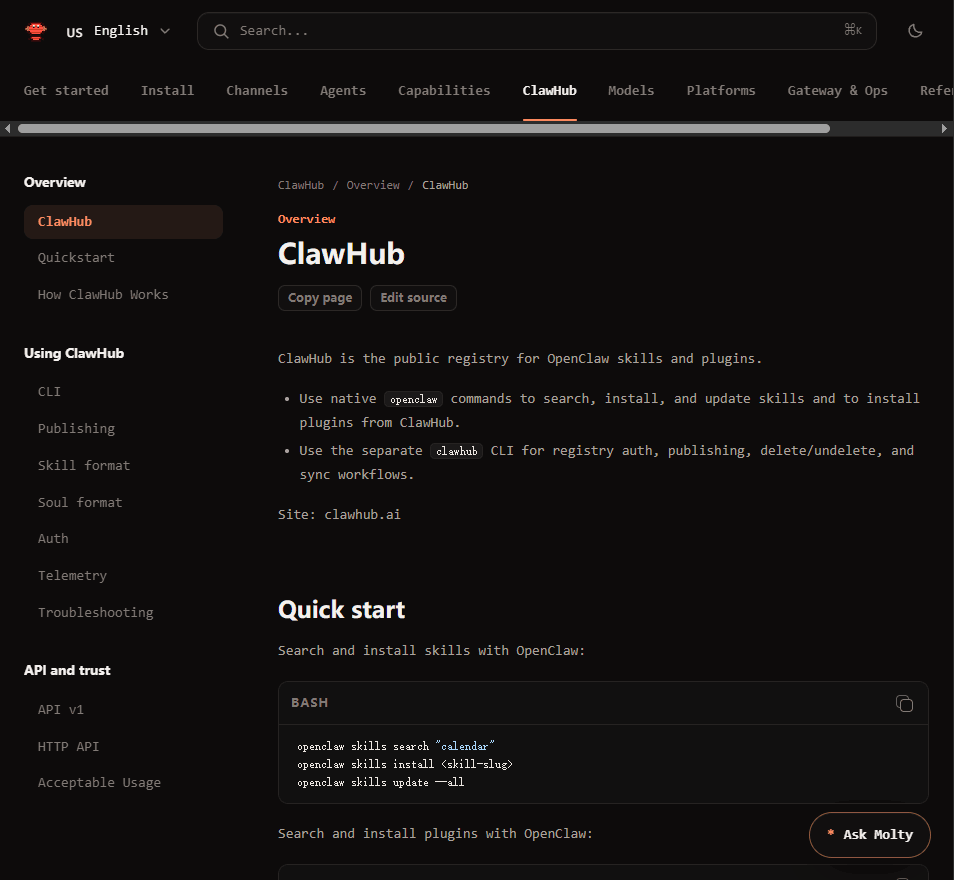
Task: Select ClawHub in the sidebar
Action: click(x=124, y=222)
